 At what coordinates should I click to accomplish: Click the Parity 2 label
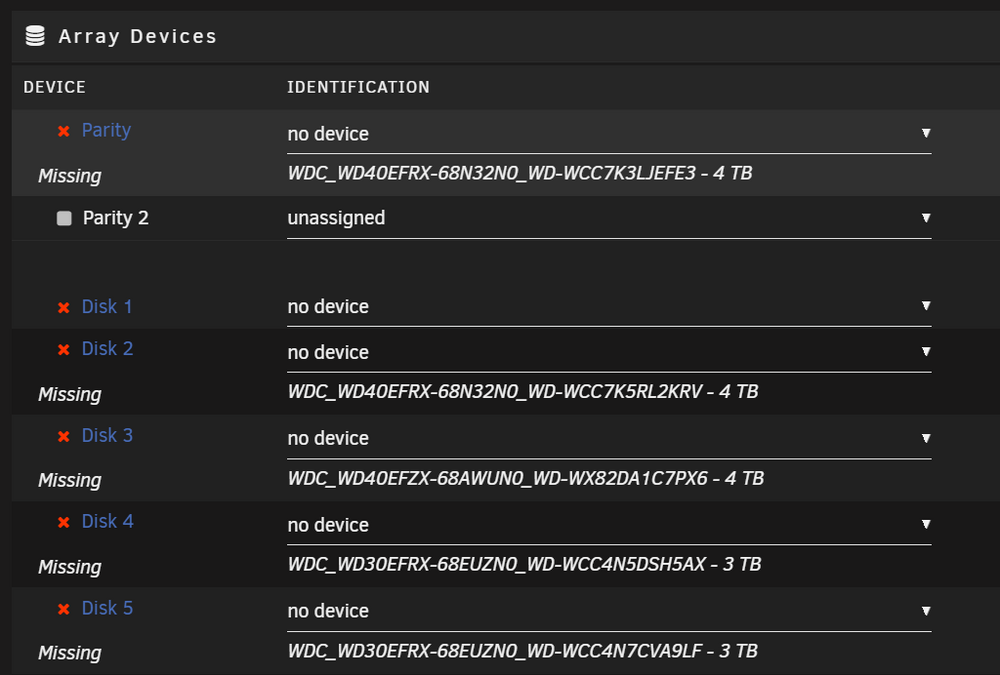[x=115, y=218]
